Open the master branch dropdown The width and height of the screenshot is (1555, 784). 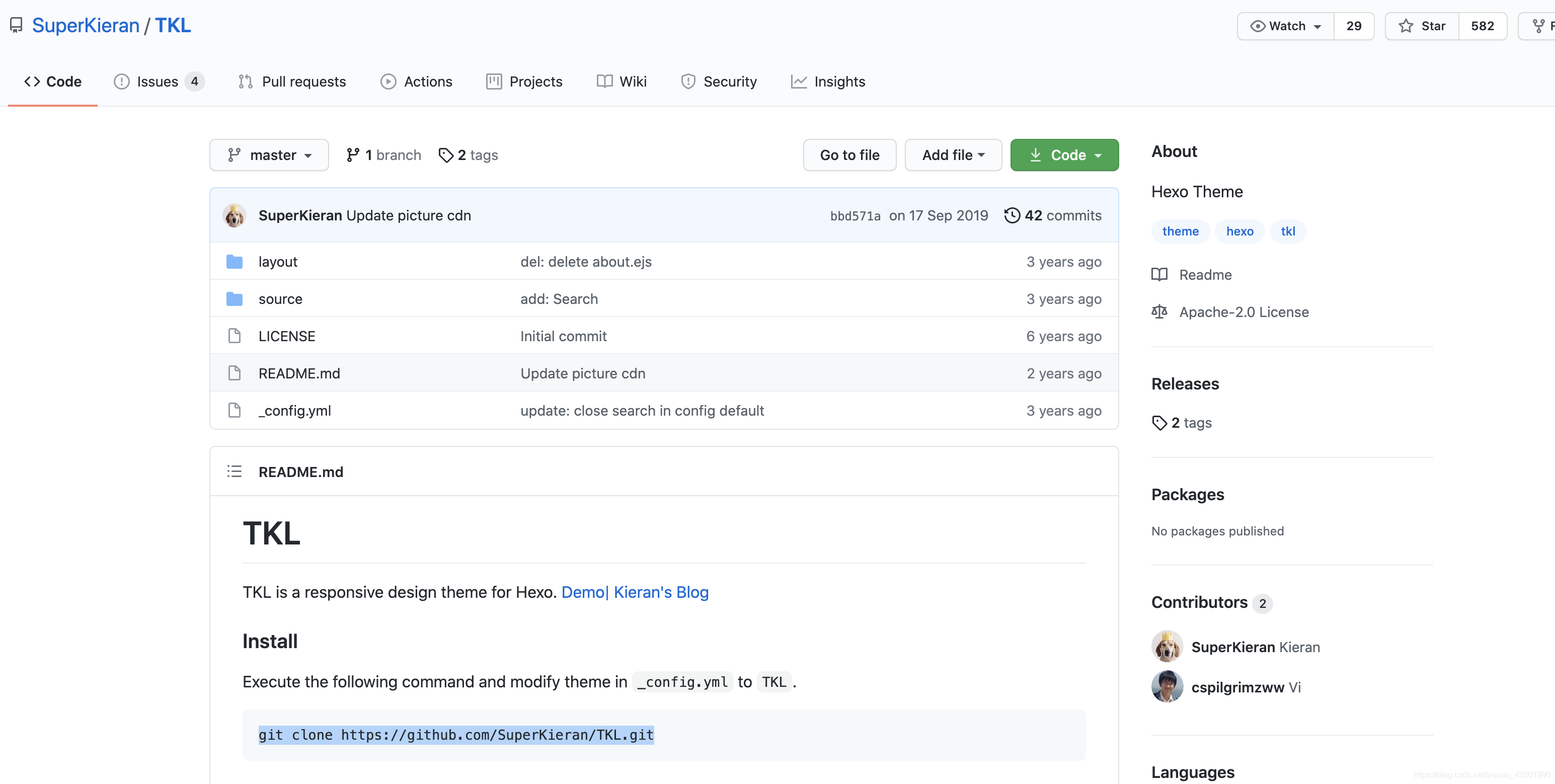click(269, 155)
